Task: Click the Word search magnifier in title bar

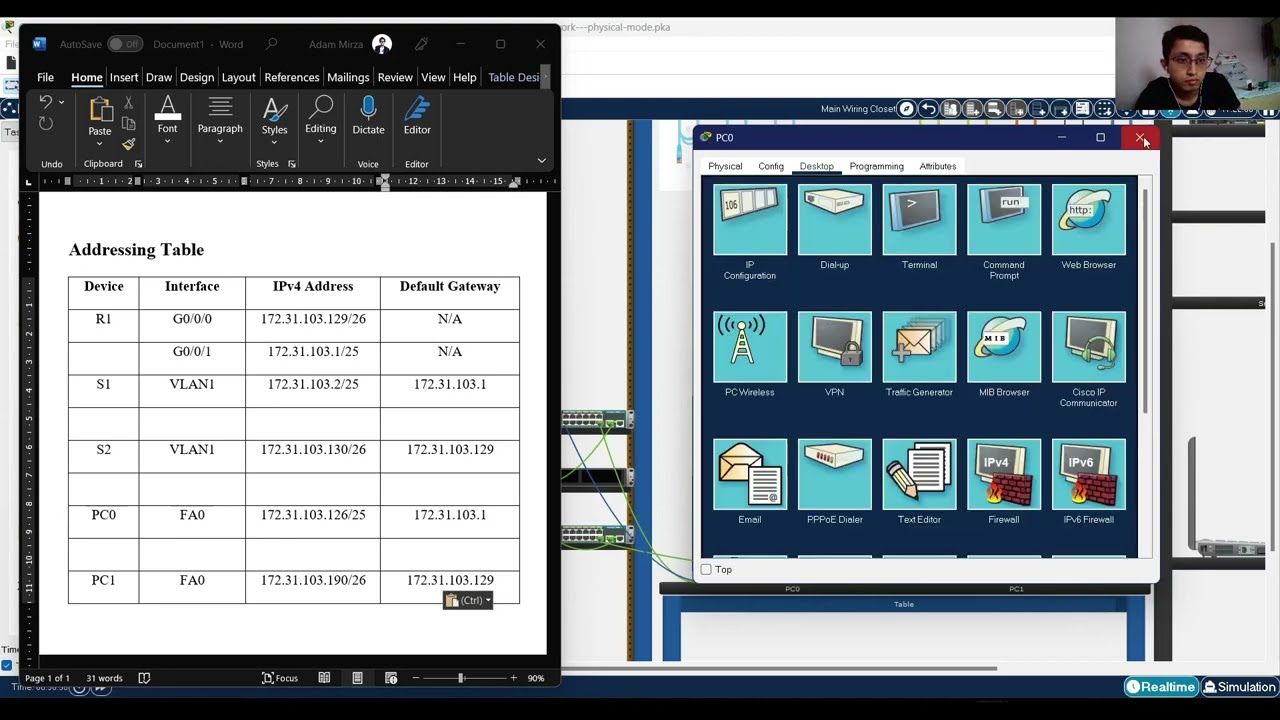Action: pyautogui.click(x=271, y=44)
